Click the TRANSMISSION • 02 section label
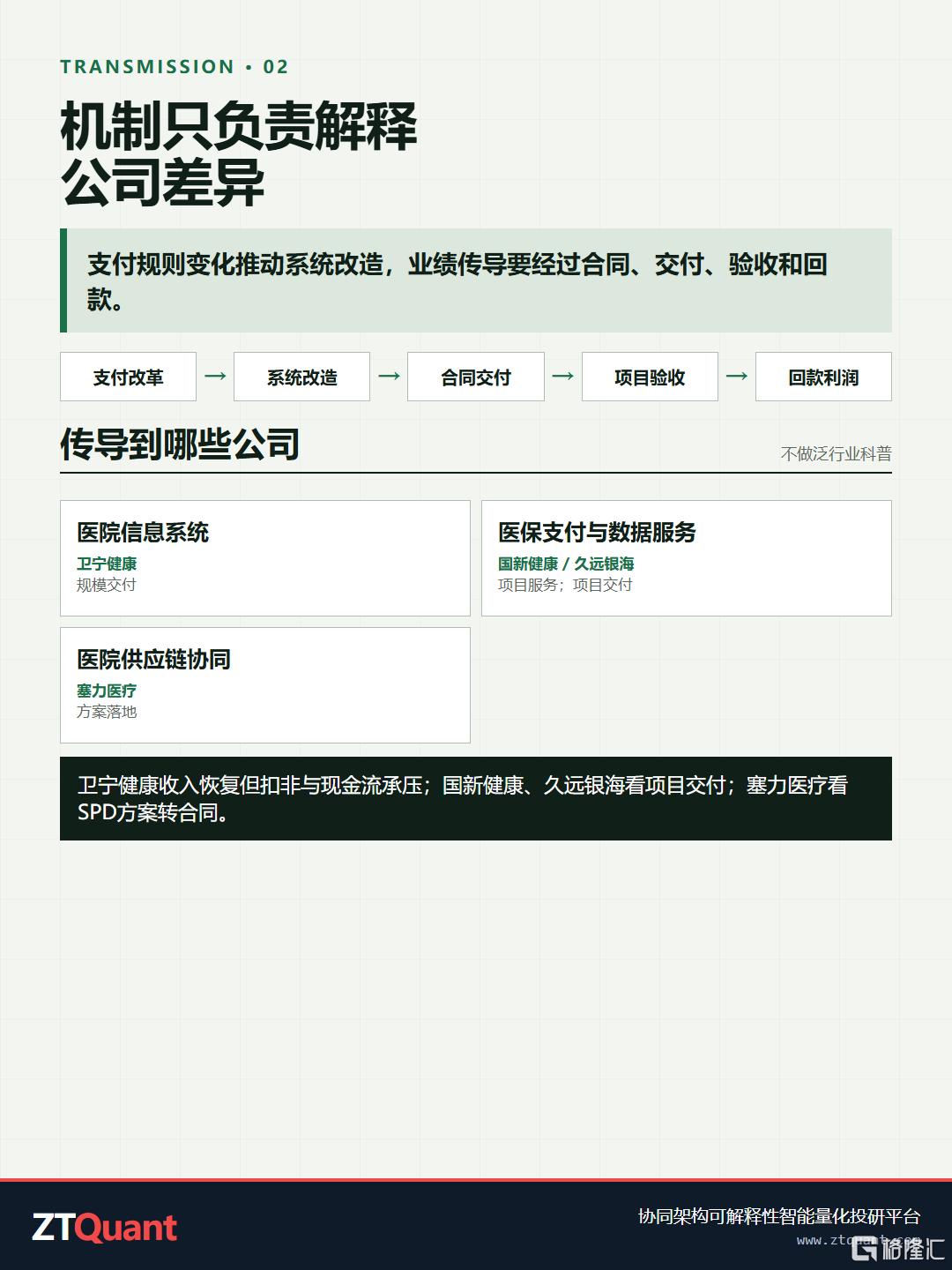 coord(175,67)
